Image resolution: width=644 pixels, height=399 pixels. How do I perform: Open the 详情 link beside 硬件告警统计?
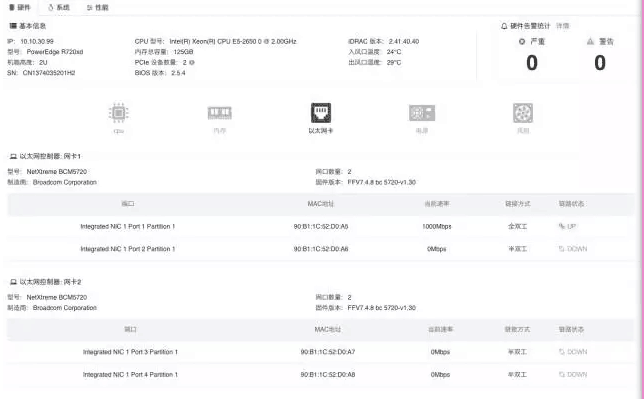click(563, 26)
